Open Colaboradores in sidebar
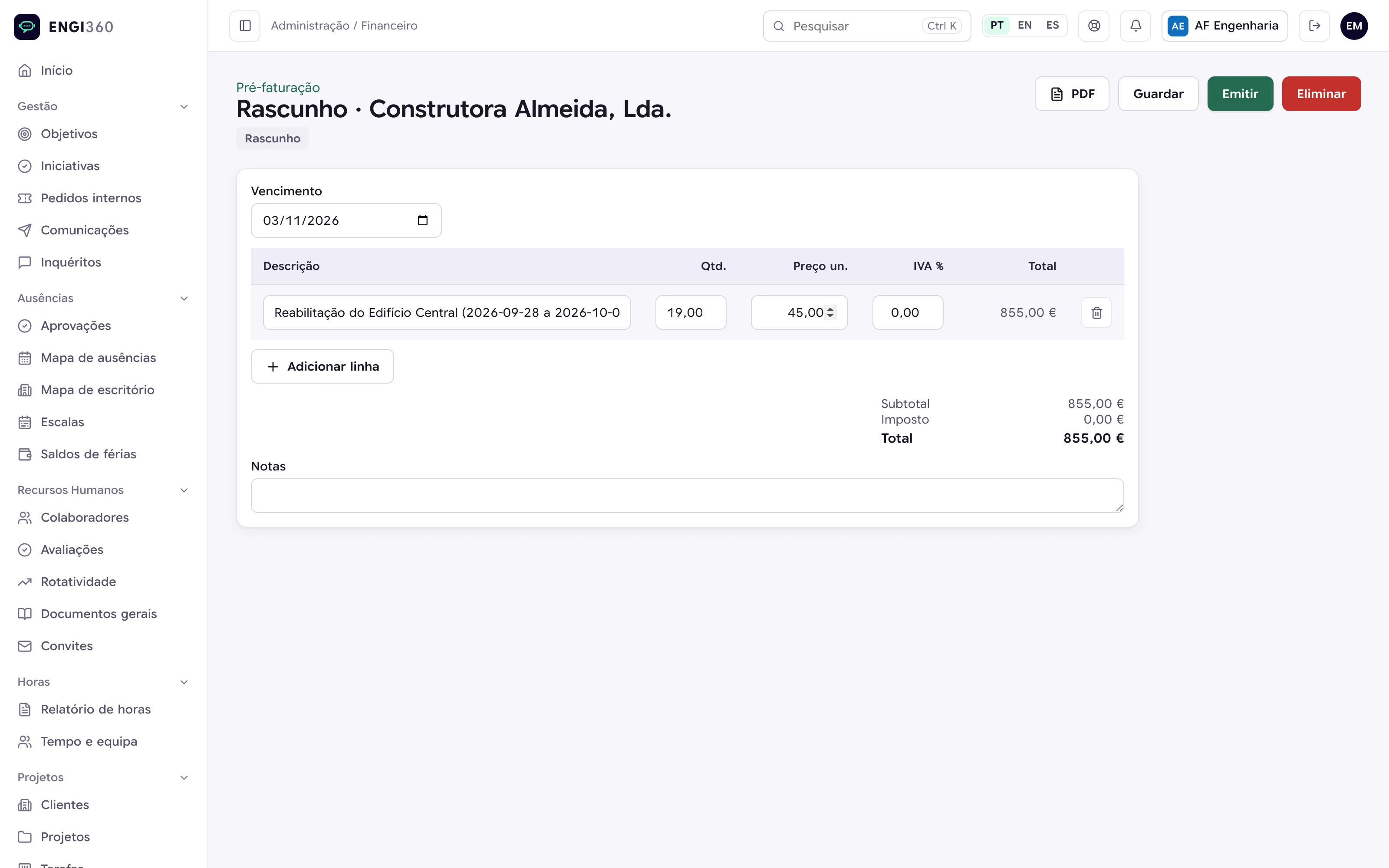 104,517
